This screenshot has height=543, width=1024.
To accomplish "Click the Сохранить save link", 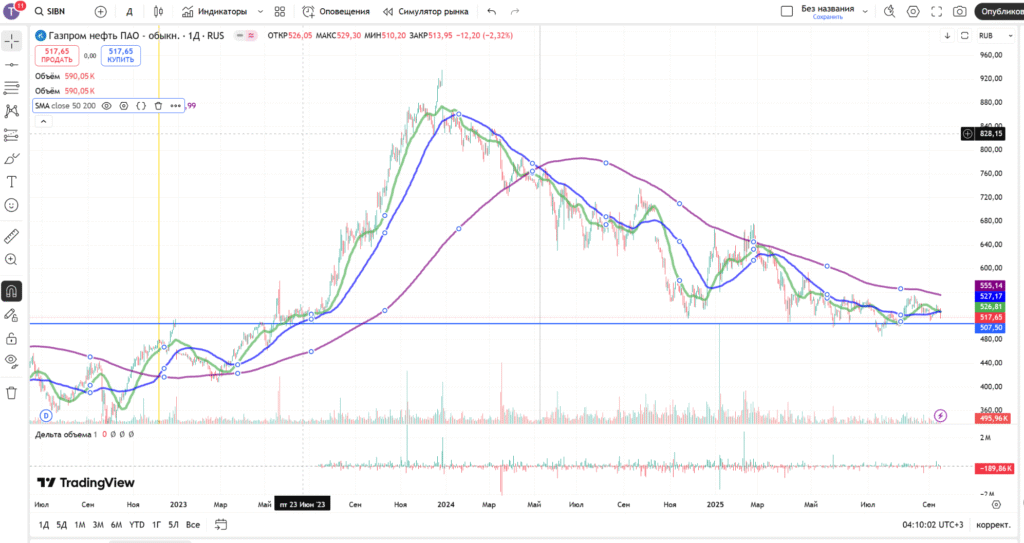I will [x=827, y=17].
